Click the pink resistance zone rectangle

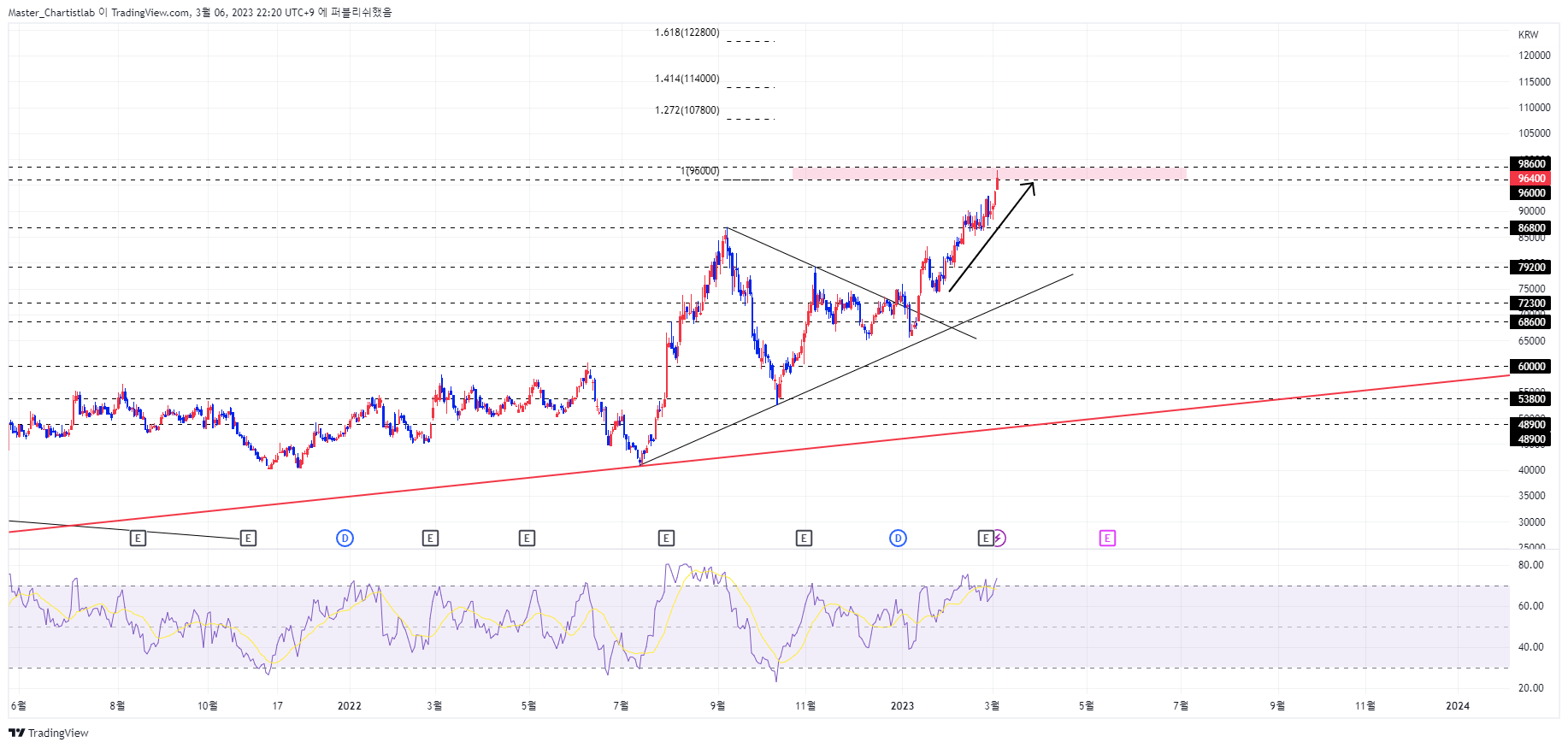click(989, 174)
